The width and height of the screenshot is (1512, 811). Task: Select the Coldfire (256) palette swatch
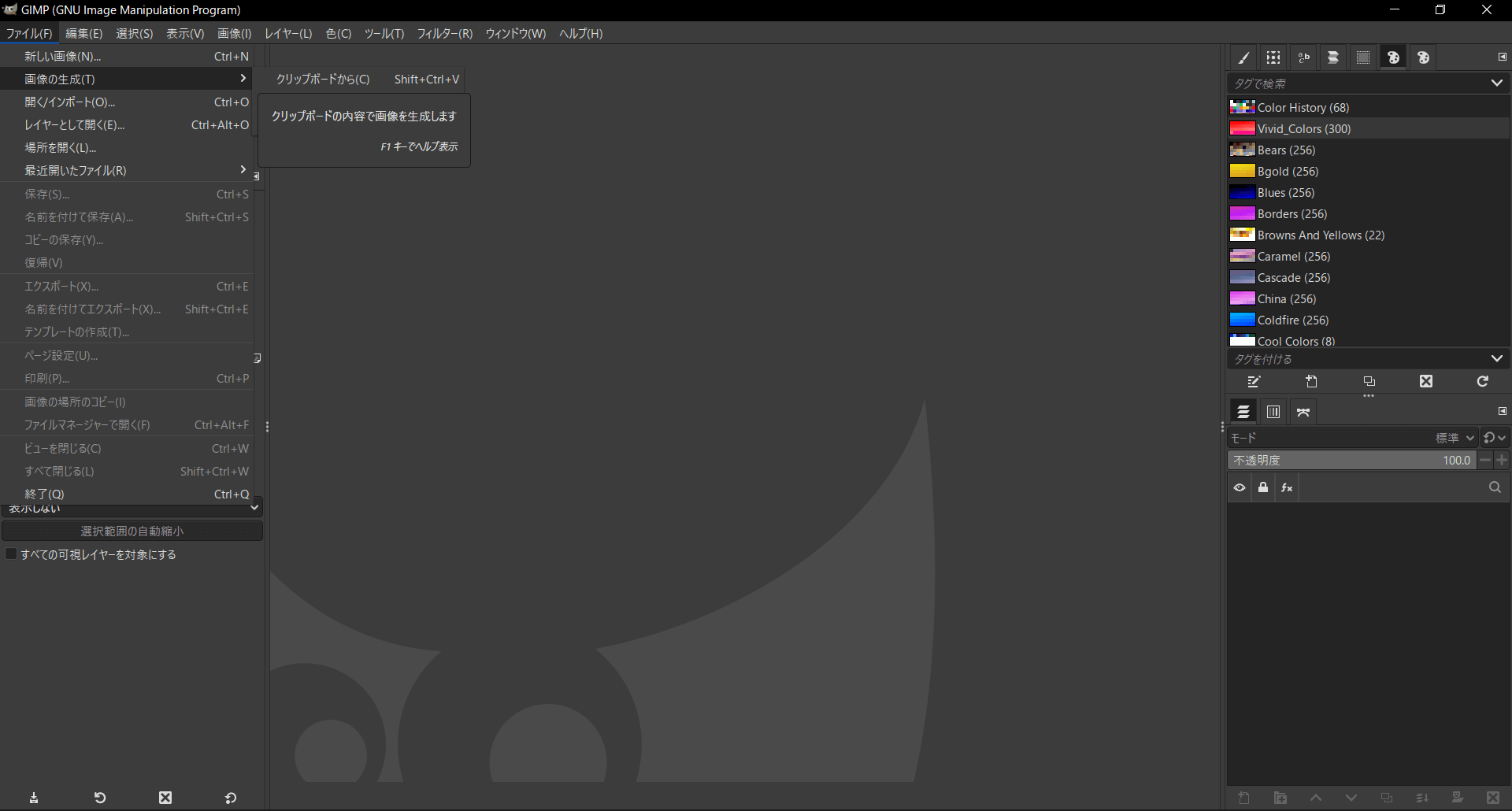pyautogui.click(x=1242, y=320)
